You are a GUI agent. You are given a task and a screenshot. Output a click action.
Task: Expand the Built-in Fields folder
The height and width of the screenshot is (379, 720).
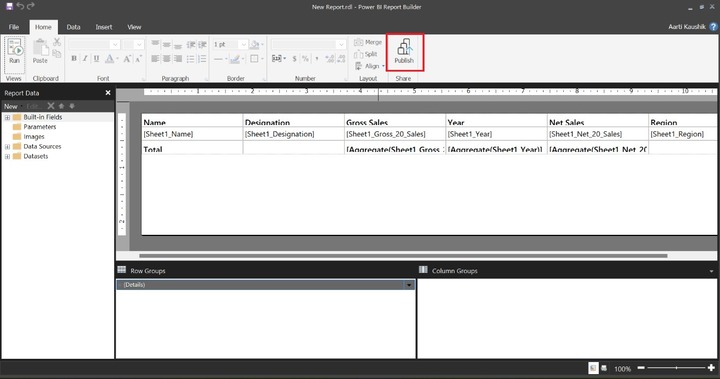point(7,118)
